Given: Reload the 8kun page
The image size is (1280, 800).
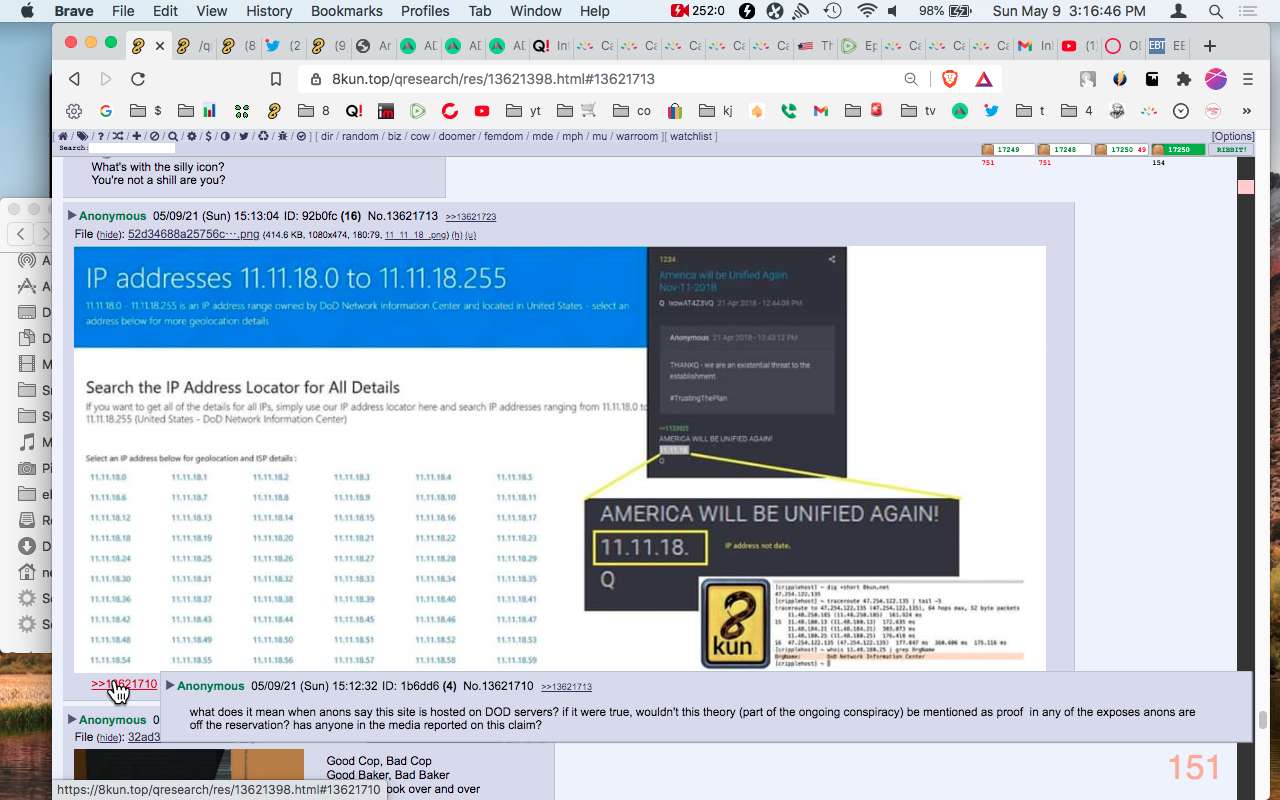Looking at the screenshot, I should [x=138, y=79].
